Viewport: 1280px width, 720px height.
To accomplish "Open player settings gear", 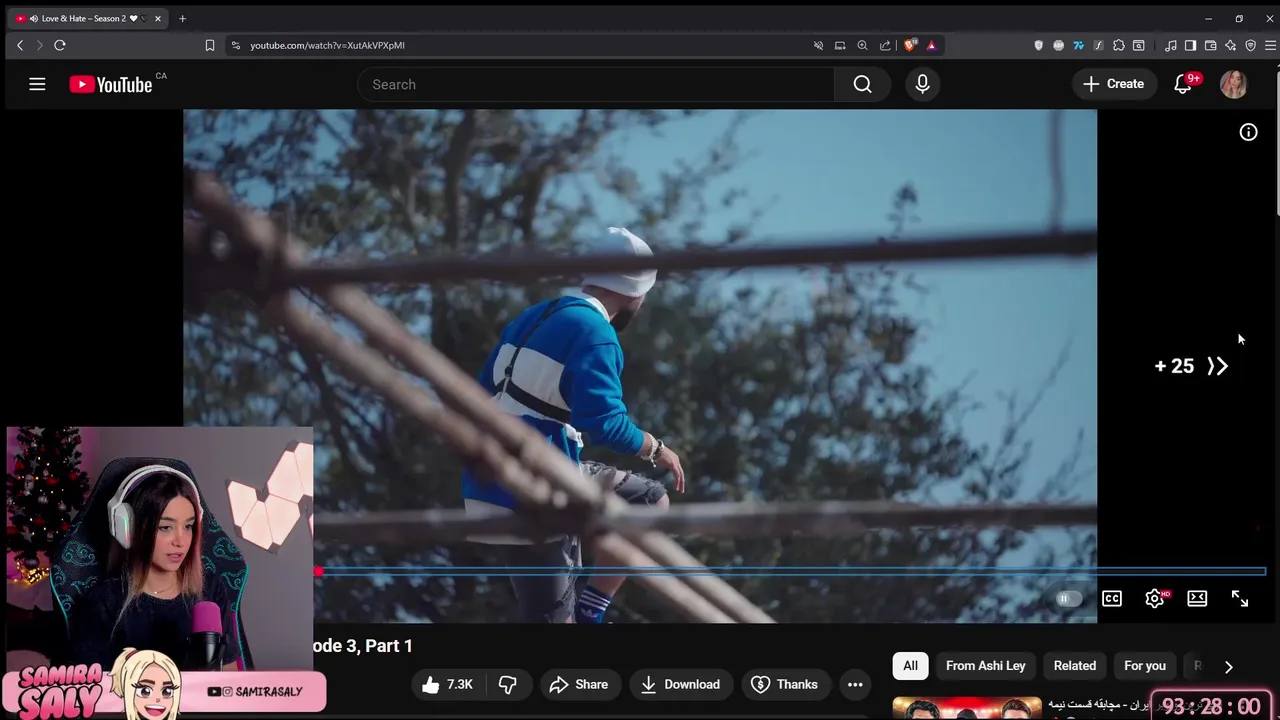I will 1155,598.
